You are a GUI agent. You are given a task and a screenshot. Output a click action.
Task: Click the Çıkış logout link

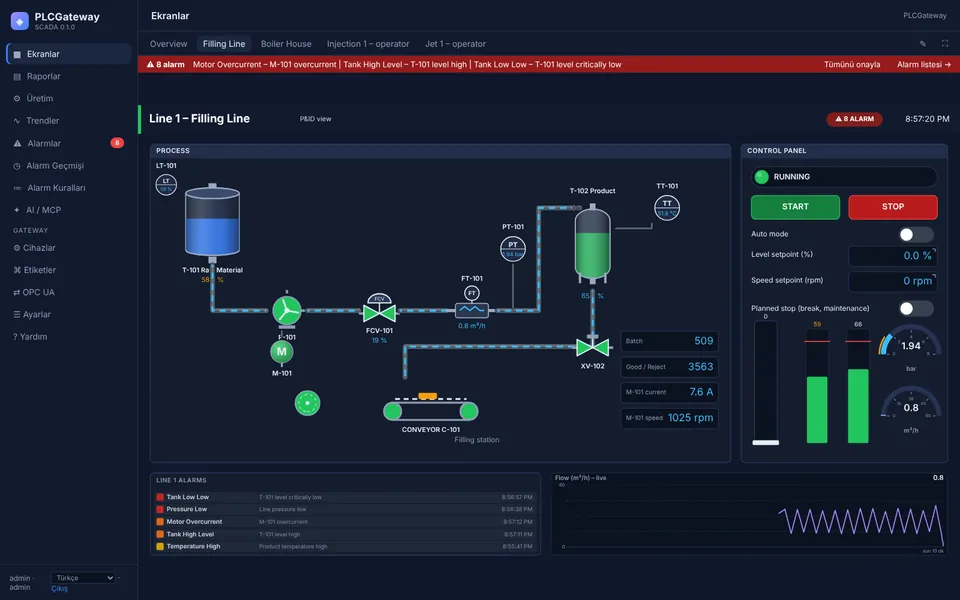(x=59, y=589)
